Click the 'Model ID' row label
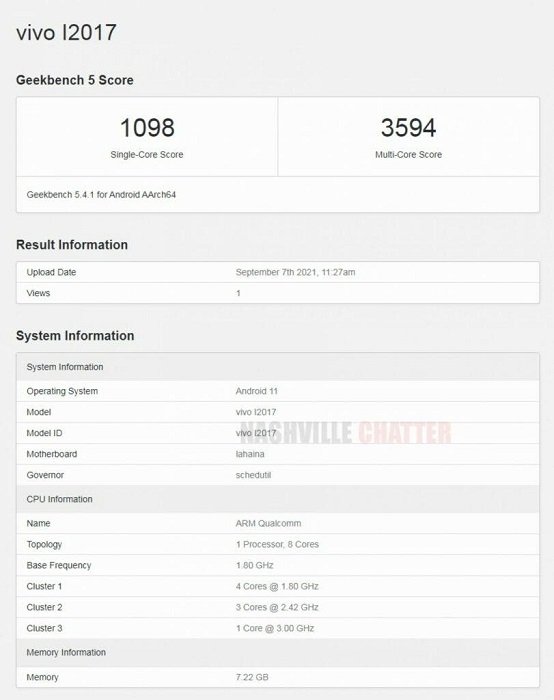 point(44,433)
